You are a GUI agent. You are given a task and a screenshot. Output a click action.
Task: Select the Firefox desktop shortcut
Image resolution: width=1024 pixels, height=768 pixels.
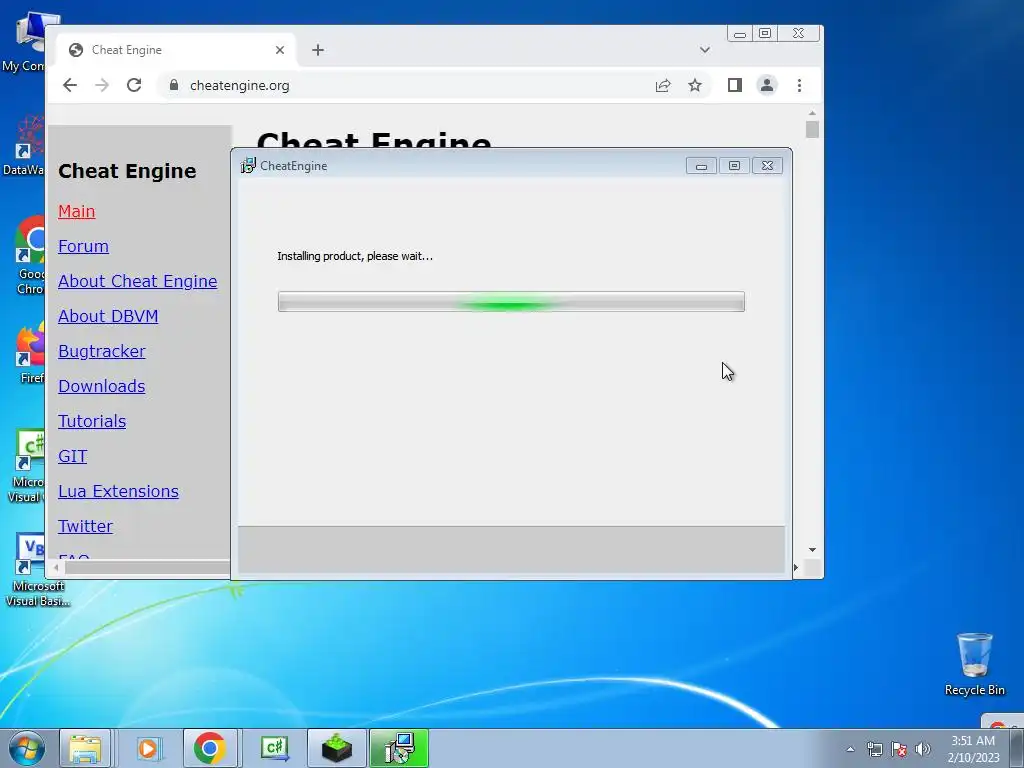(30, 353)
